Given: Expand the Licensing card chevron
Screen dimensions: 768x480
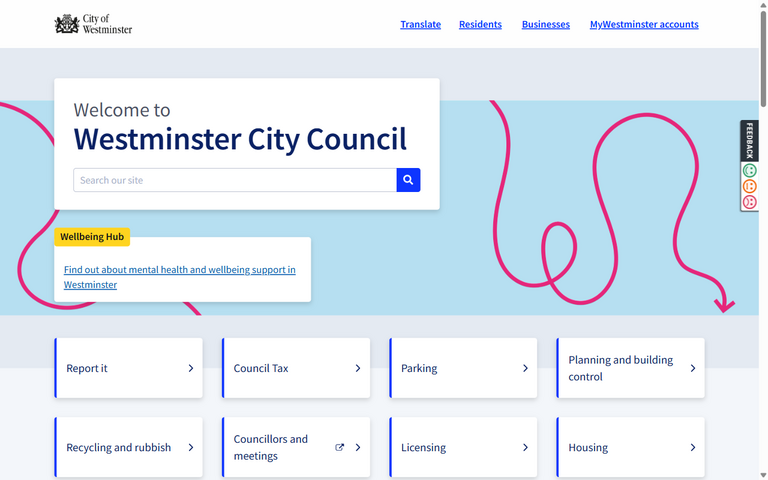Looking at the screenshot, I should coord(525,448).
